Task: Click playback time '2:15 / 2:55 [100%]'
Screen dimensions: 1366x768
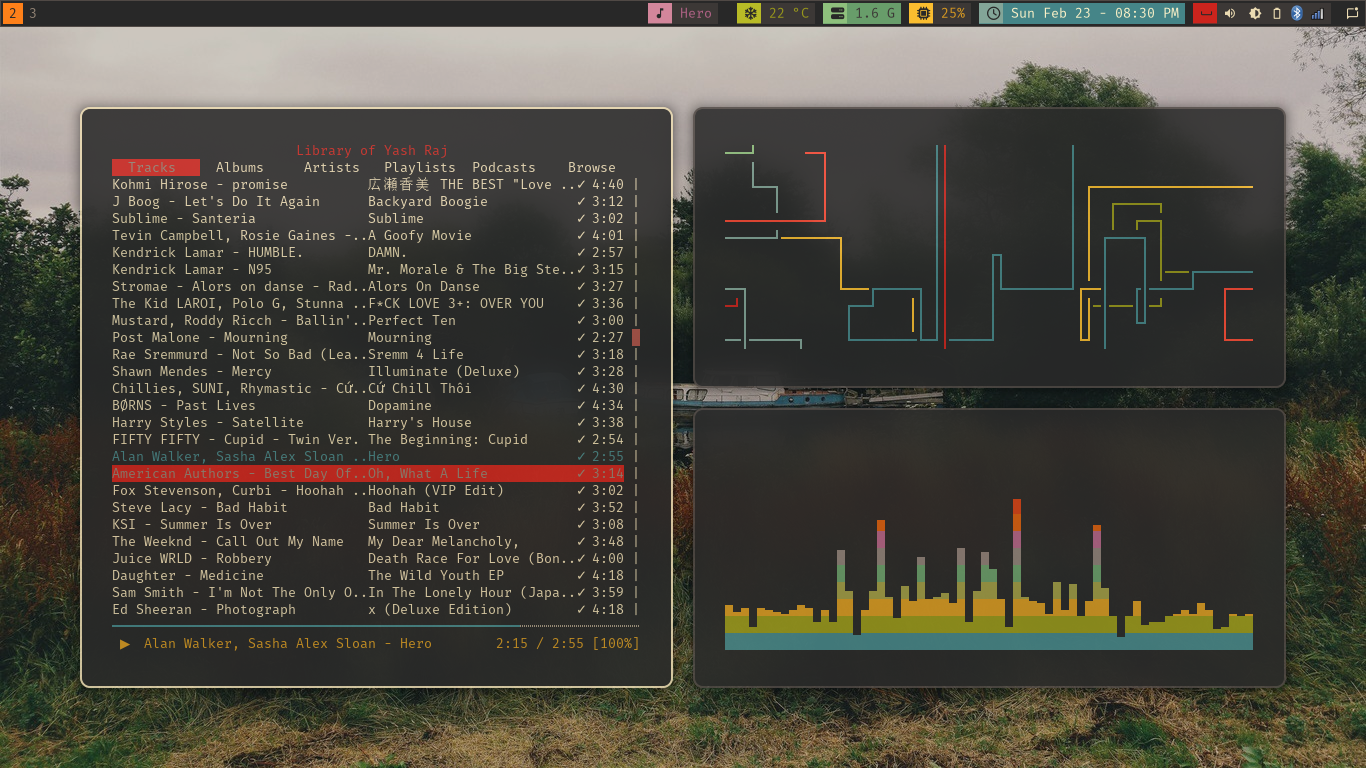Action: 567,644
